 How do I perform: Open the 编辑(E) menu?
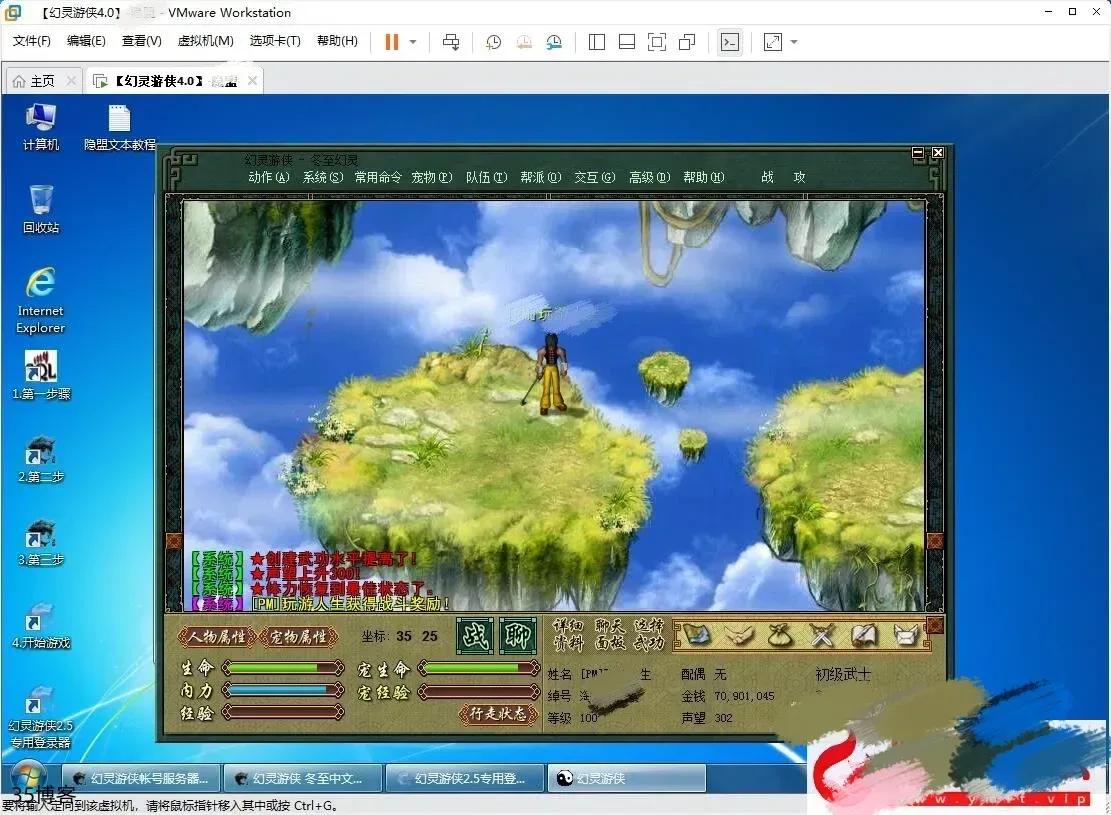coord(86,41)
